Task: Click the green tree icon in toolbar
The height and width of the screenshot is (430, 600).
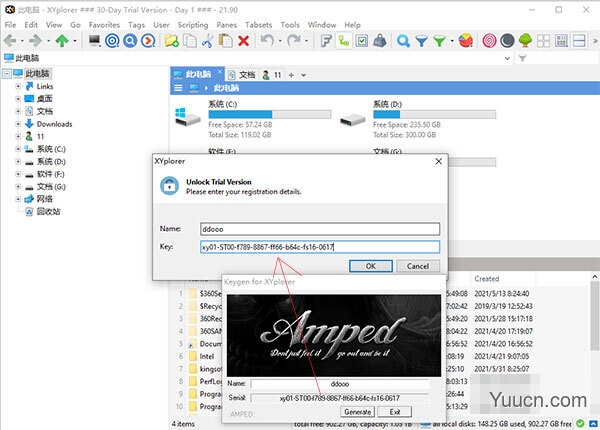Action: [525, 41]
